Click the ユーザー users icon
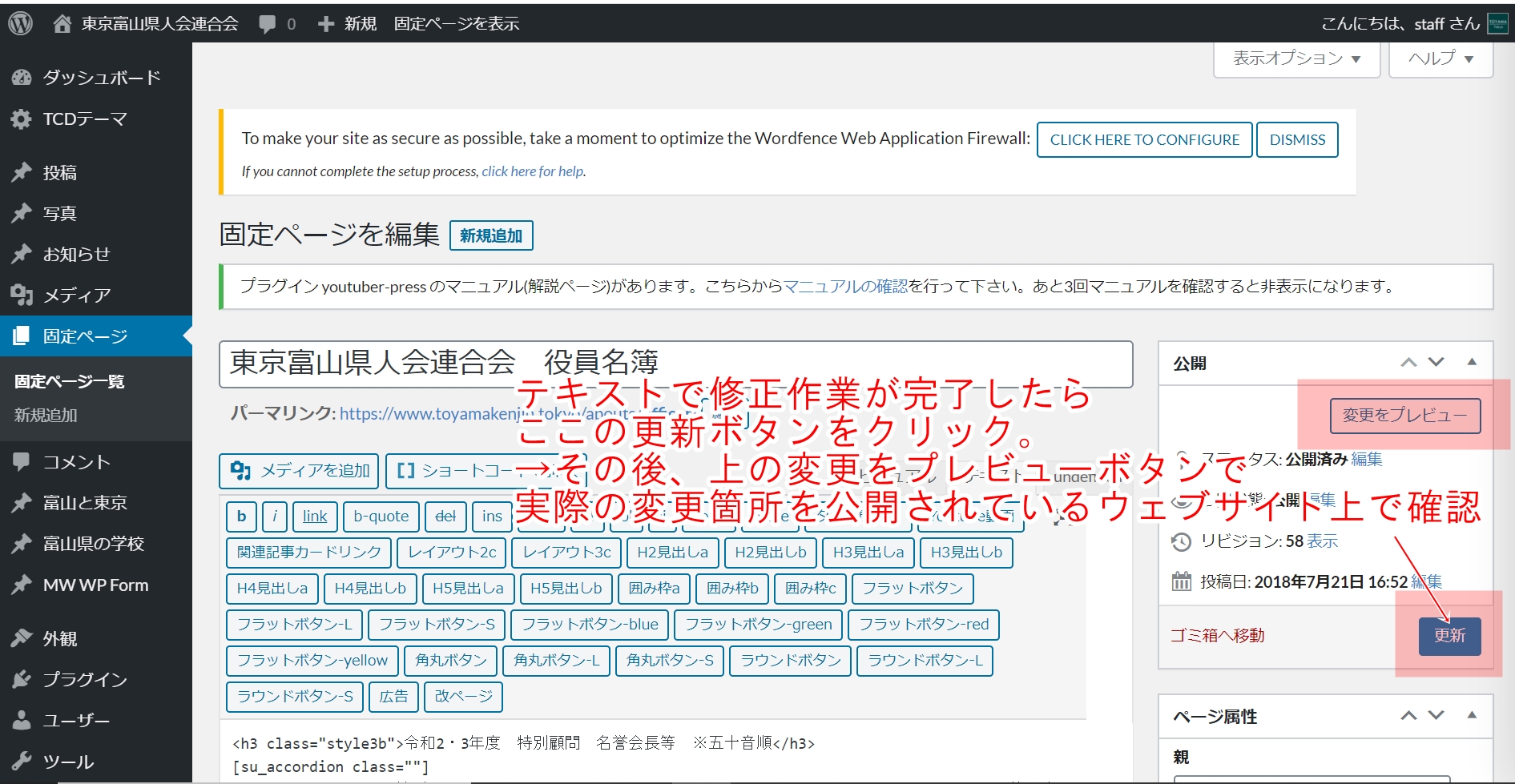 coord(22,721)
